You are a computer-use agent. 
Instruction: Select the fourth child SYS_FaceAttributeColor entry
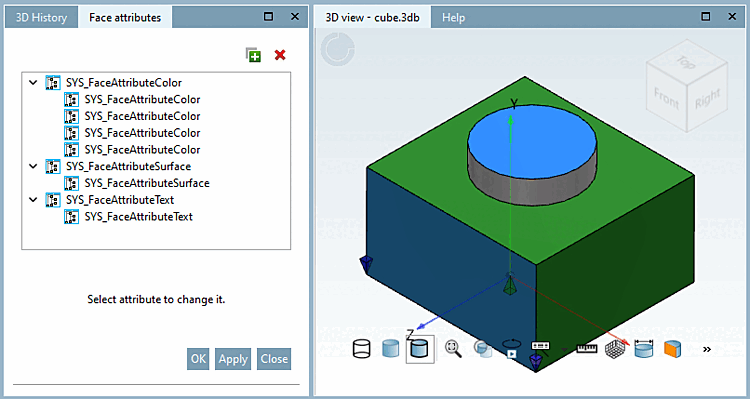click(x=143, y=150)
